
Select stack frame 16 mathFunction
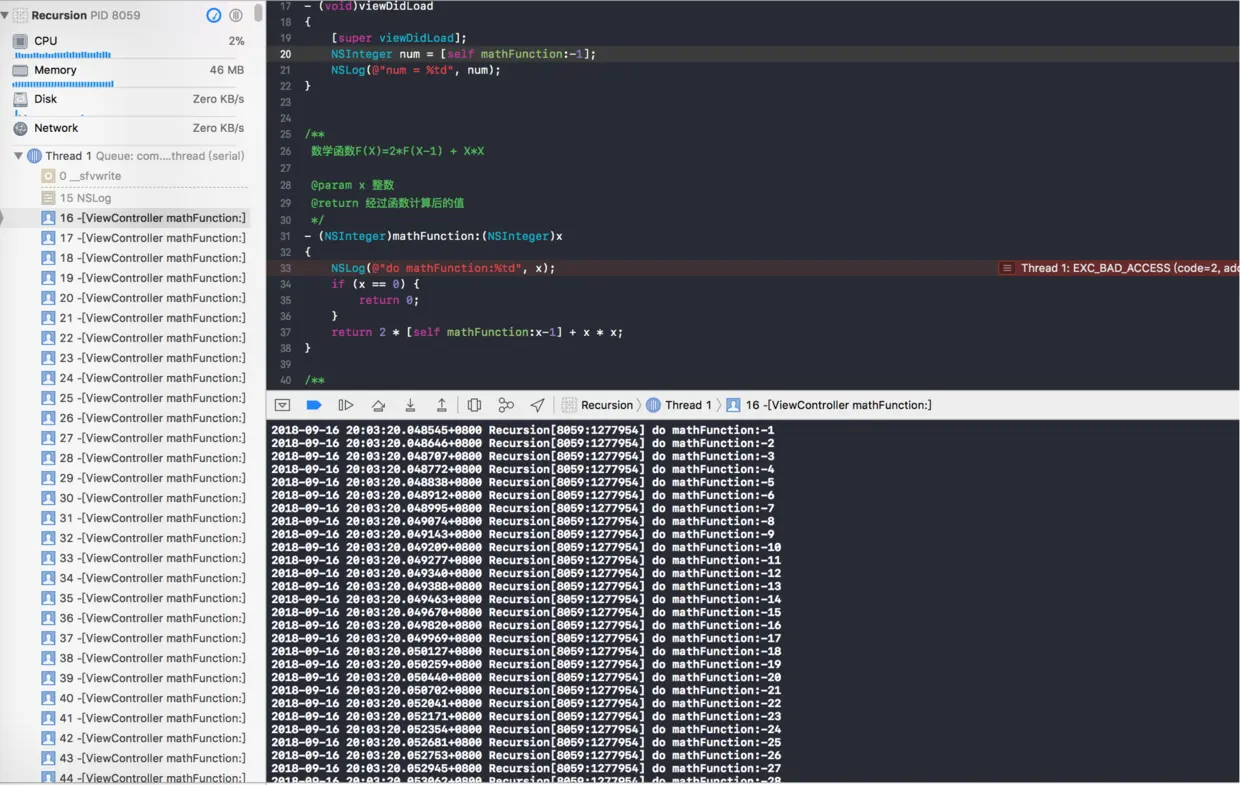pyautogui.click(x=144, y=218)
